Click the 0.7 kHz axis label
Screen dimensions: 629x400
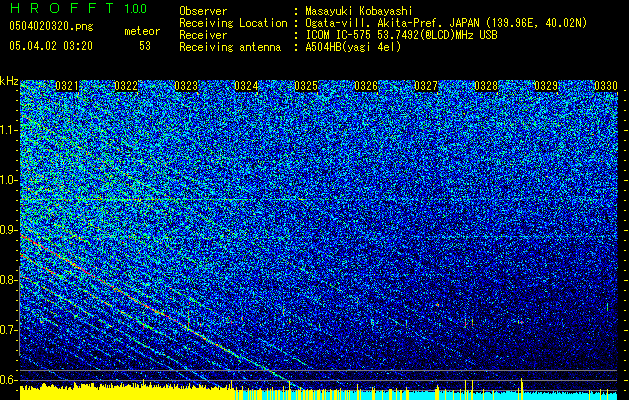point(9,330)
